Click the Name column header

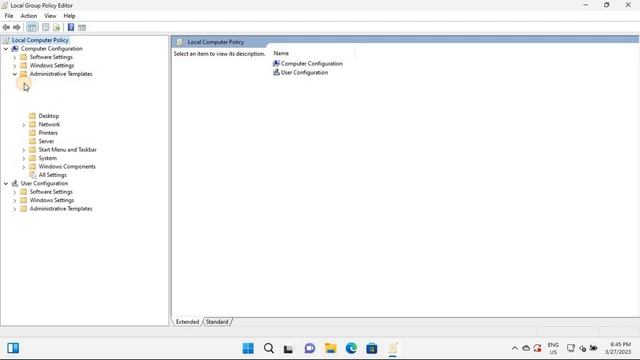pos(281,53)
